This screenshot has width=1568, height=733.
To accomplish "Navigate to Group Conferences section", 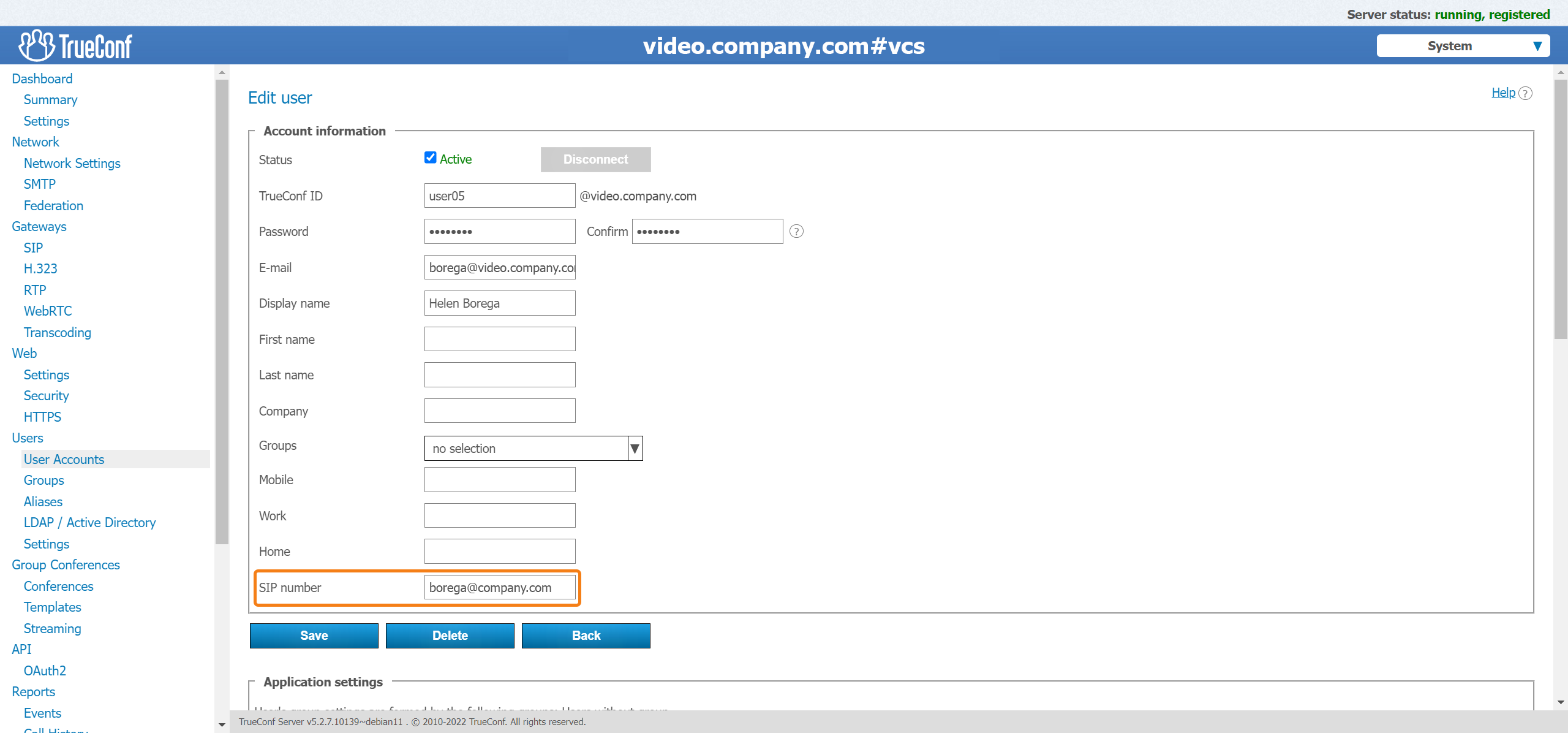I will [65, 564].
